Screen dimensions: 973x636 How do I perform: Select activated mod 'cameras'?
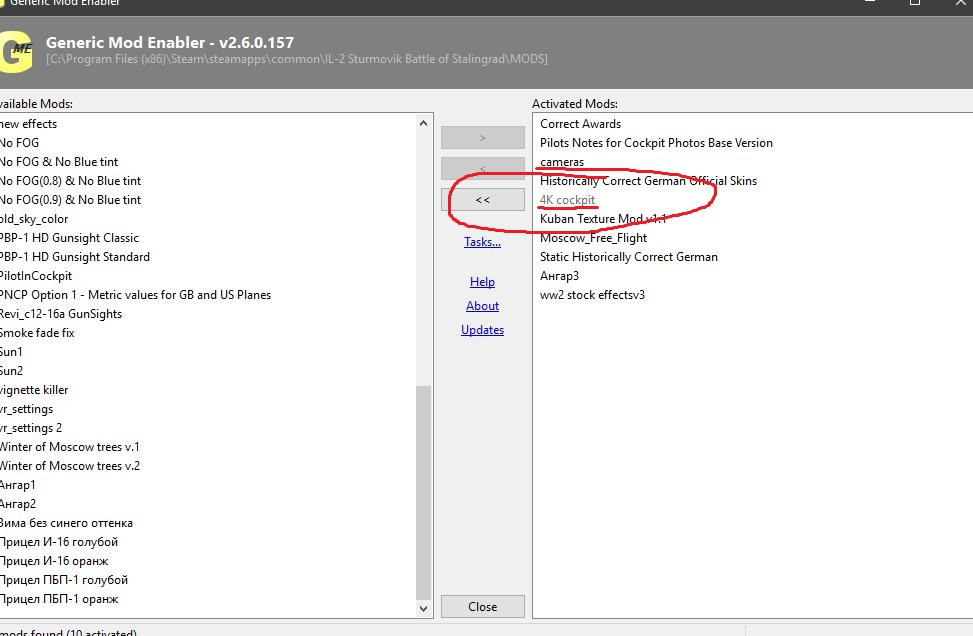click(562, 162)
